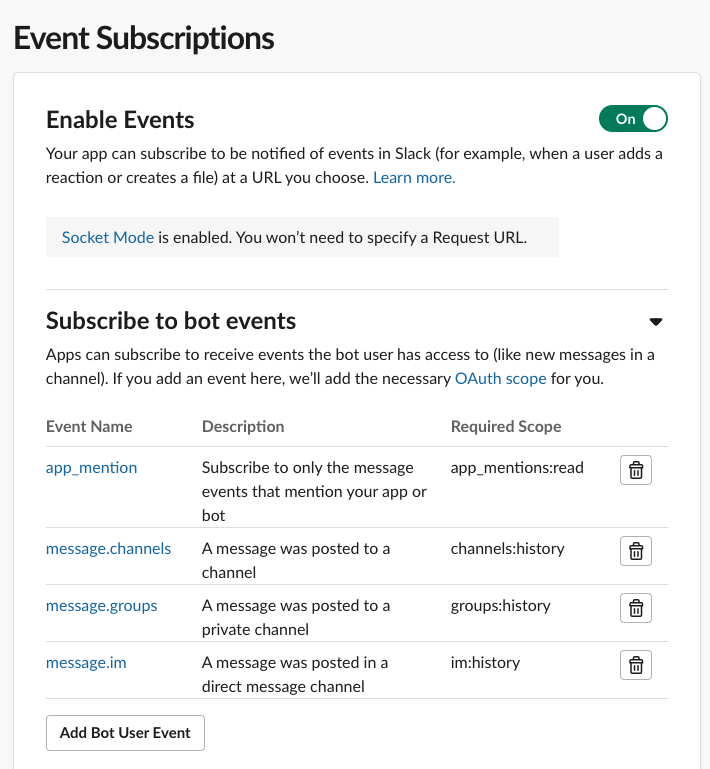Open the message.channels event link

(x=108, y=548)
